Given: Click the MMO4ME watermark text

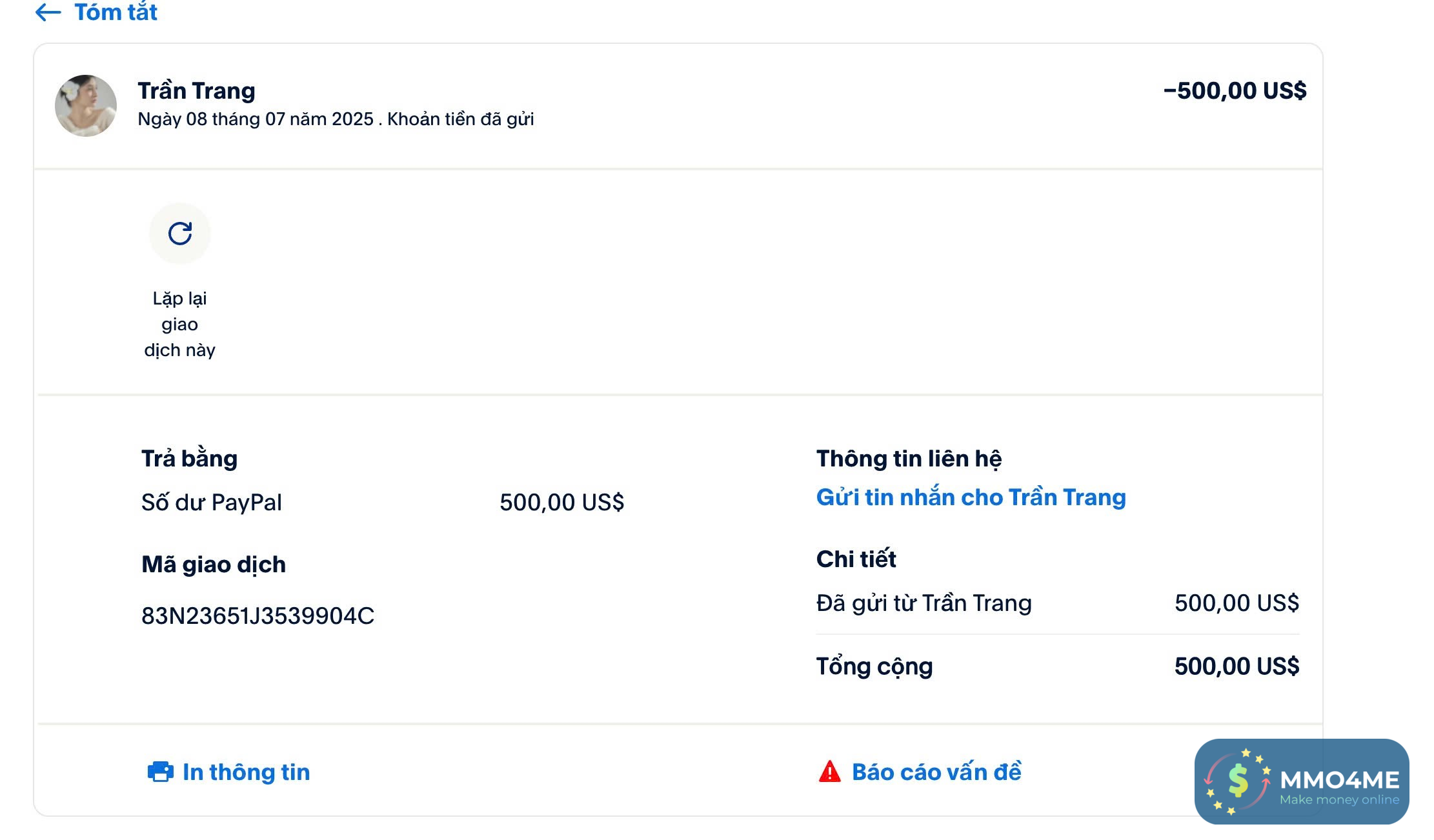Looking at the screenshot, I should [x=1339, y=781].
